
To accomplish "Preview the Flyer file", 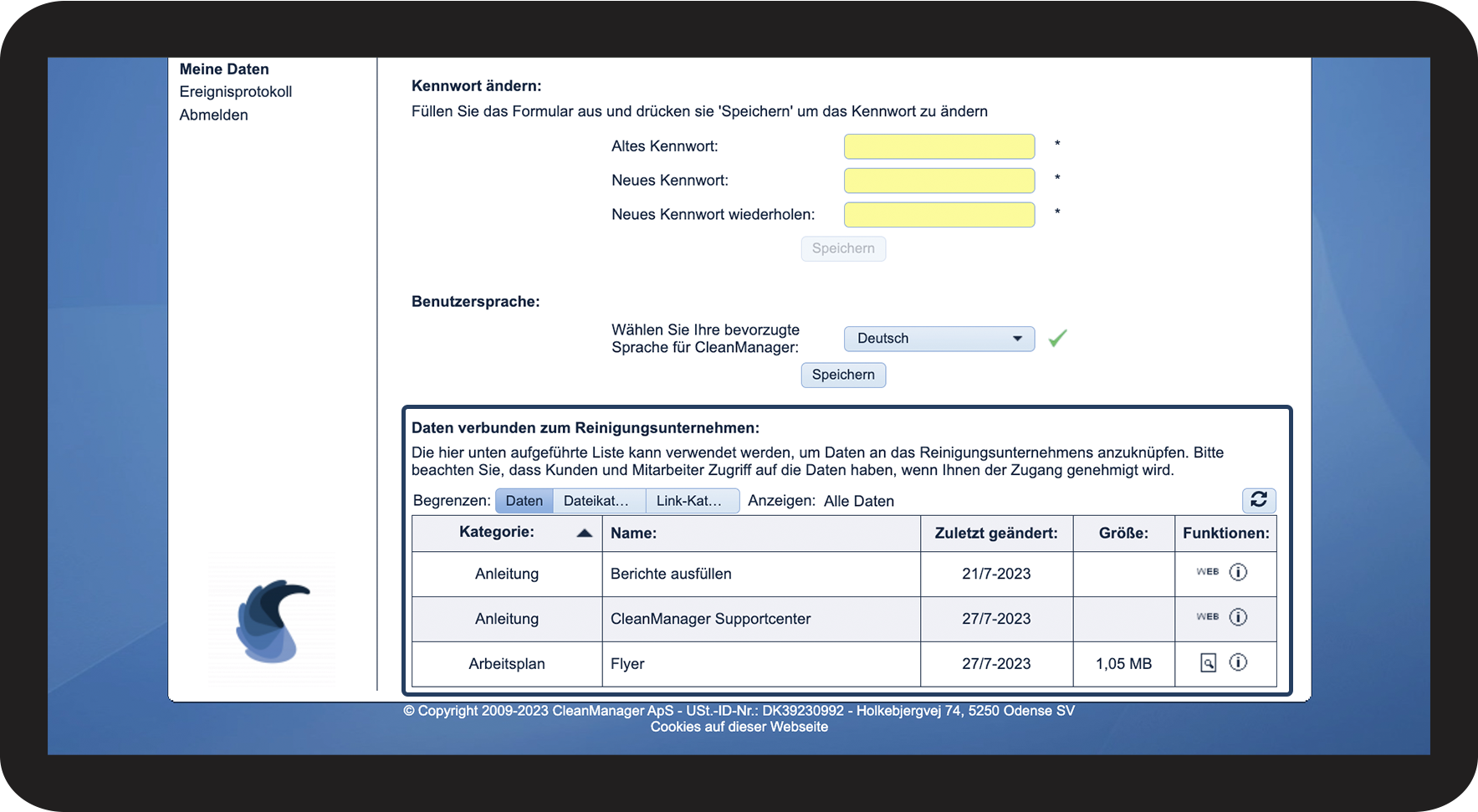I will click(x=1208, y=663).
